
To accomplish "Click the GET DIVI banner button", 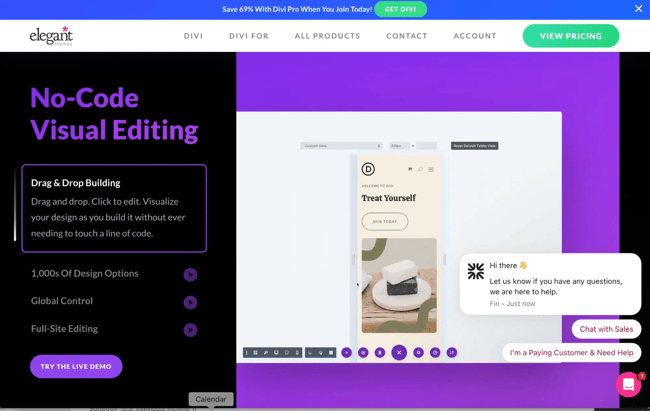I will (400, 9).
